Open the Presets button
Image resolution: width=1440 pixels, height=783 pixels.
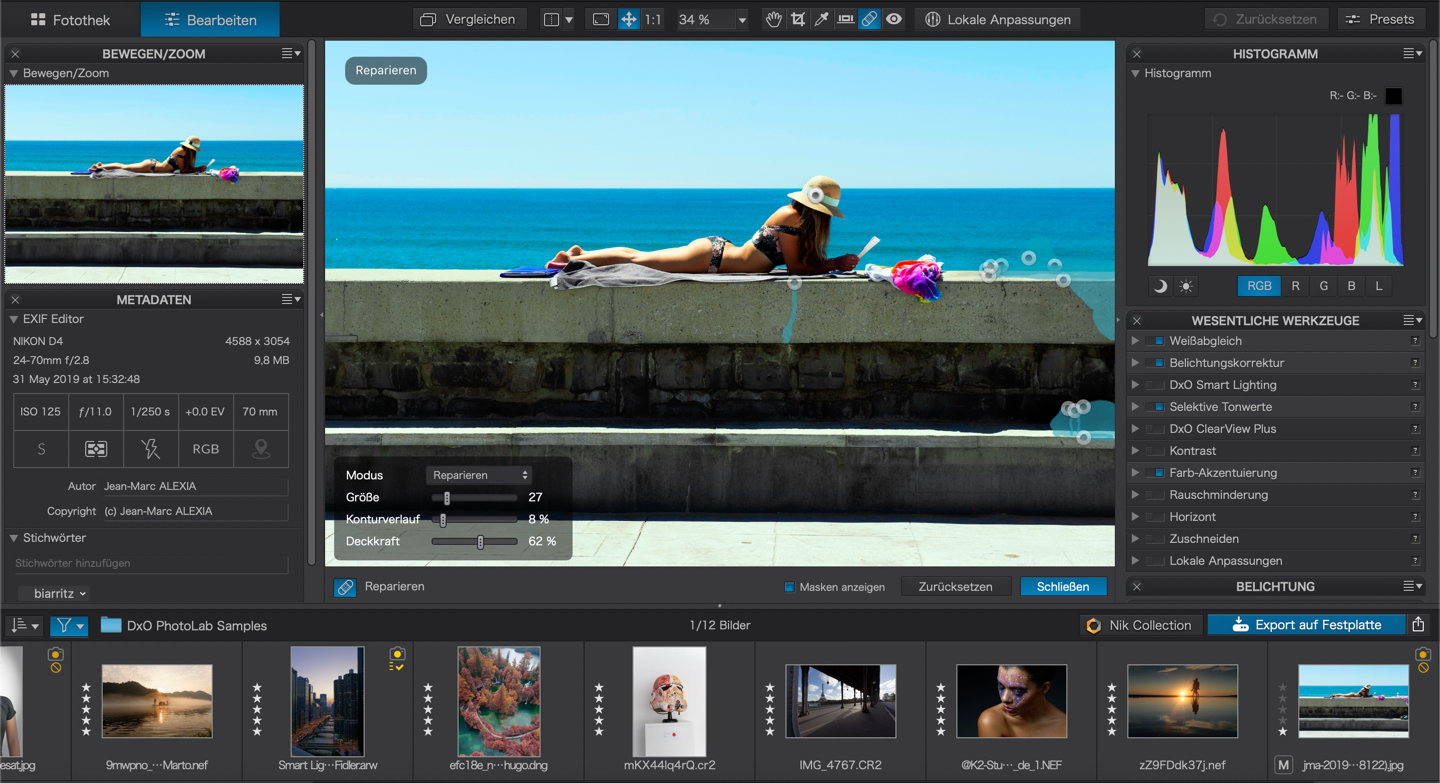point(1382,19)
